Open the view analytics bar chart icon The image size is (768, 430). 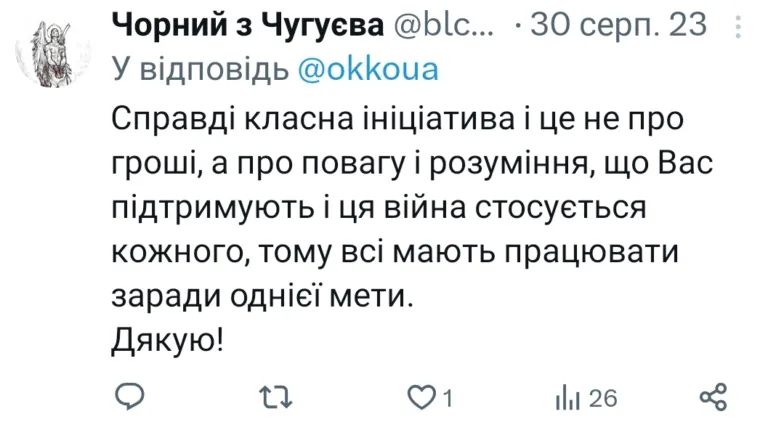click(568, 397)
